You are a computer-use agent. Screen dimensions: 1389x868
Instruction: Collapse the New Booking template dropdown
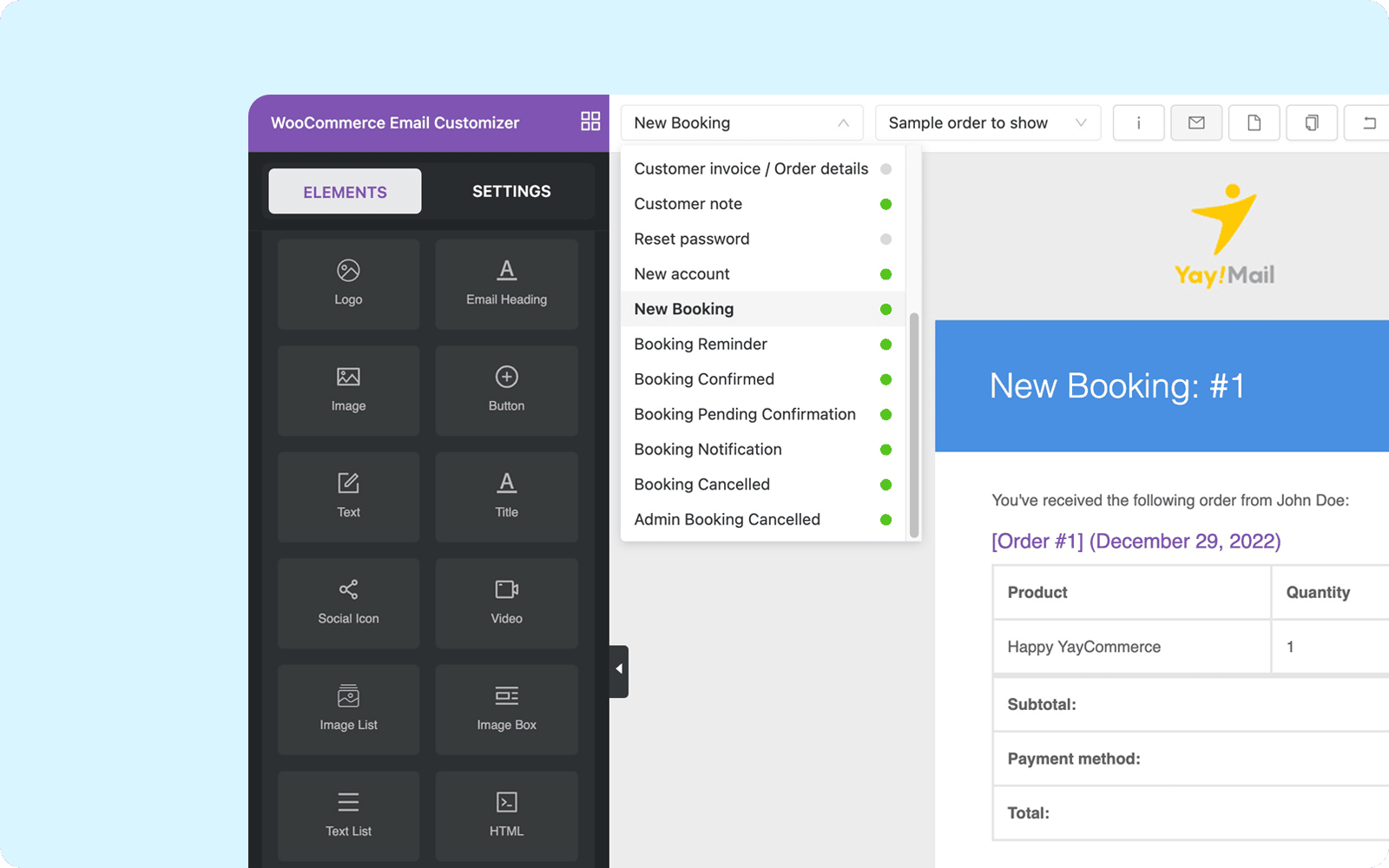coord(742,122)
